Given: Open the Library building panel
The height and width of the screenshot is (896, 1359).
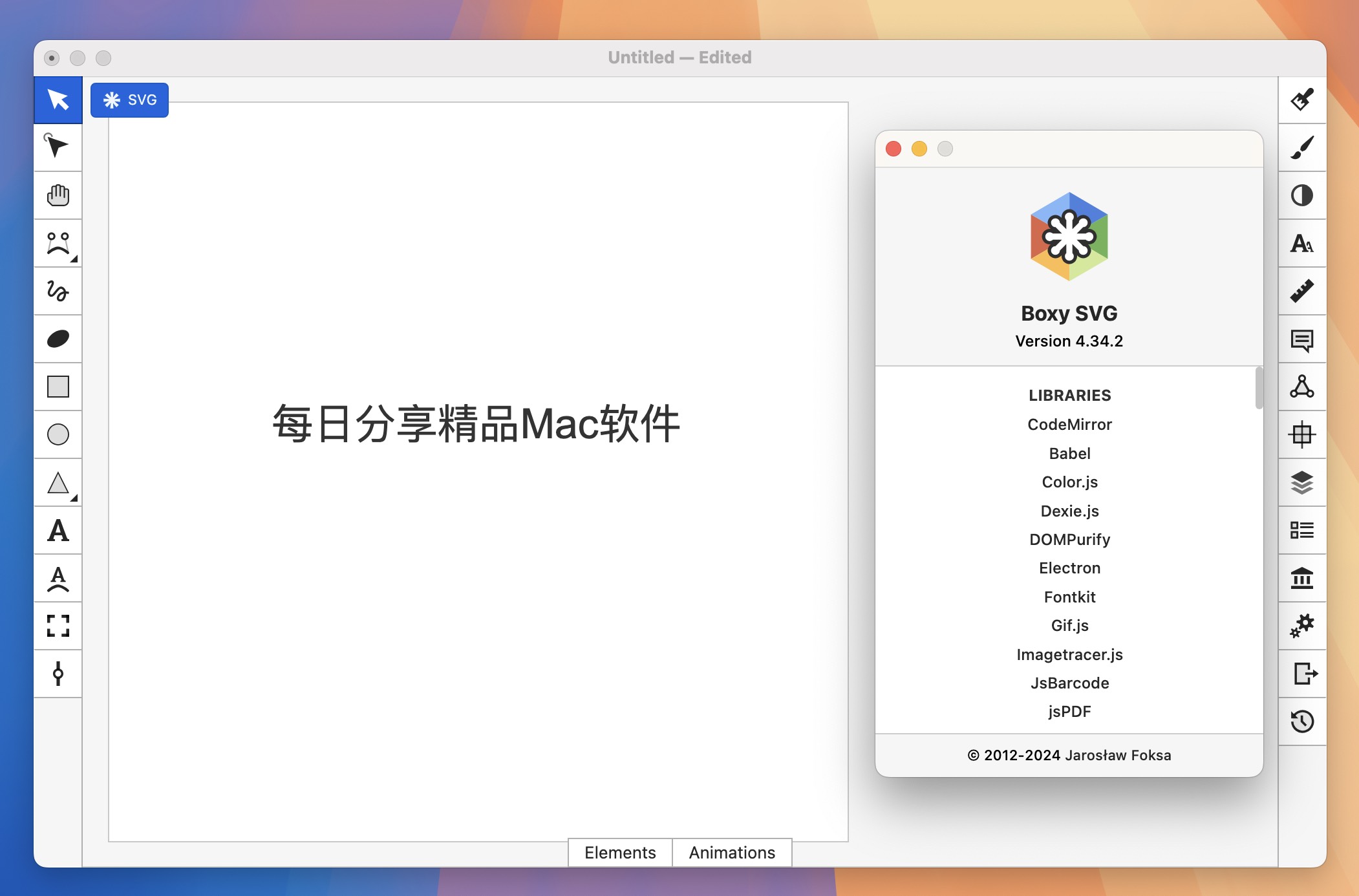Looking at the screenshot, I should (1302, 578).
